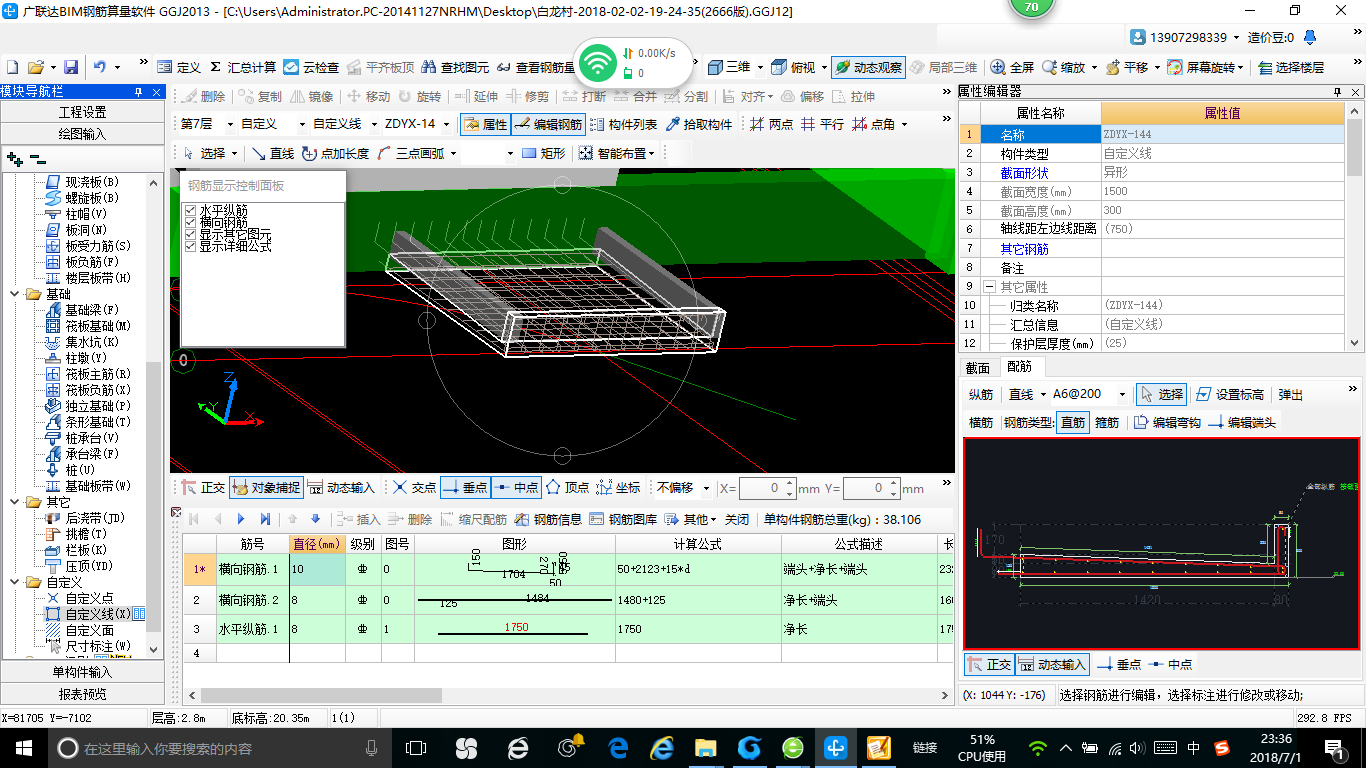Click 纵筋 longitudinal rebar button
The width and height of the screenshot is (1366, 768).
(981, 394)
